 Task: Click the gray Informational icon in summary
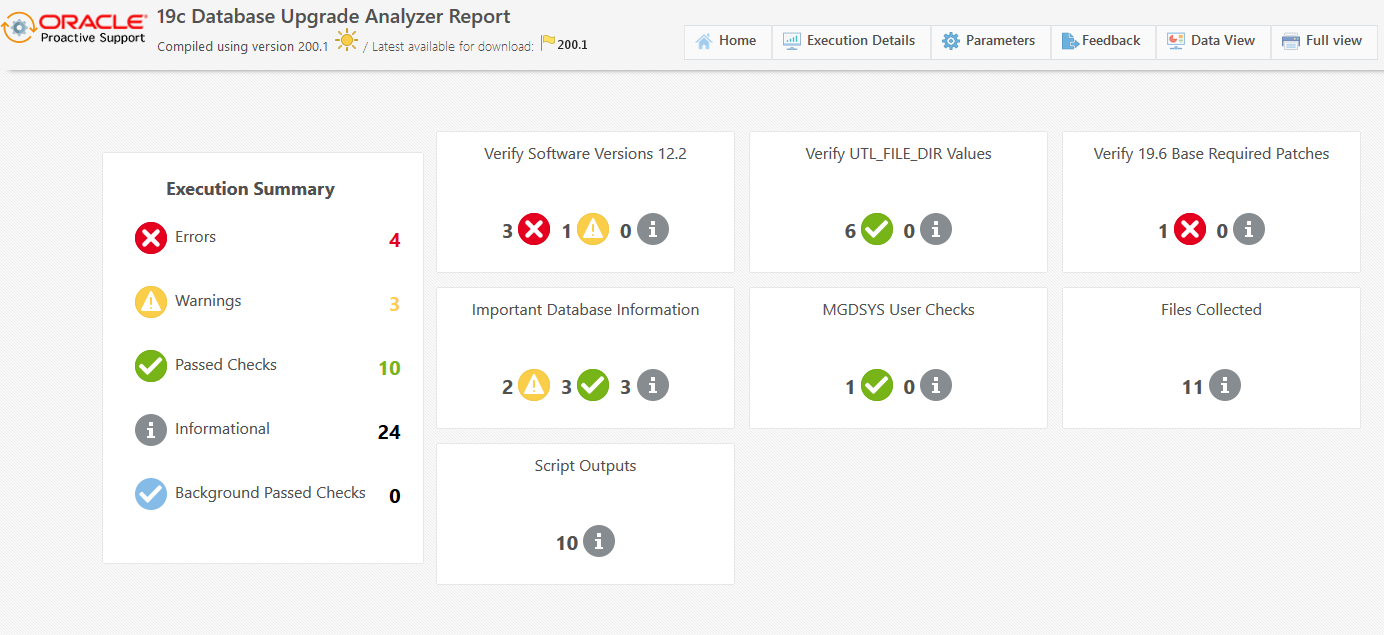pos(151,430)
